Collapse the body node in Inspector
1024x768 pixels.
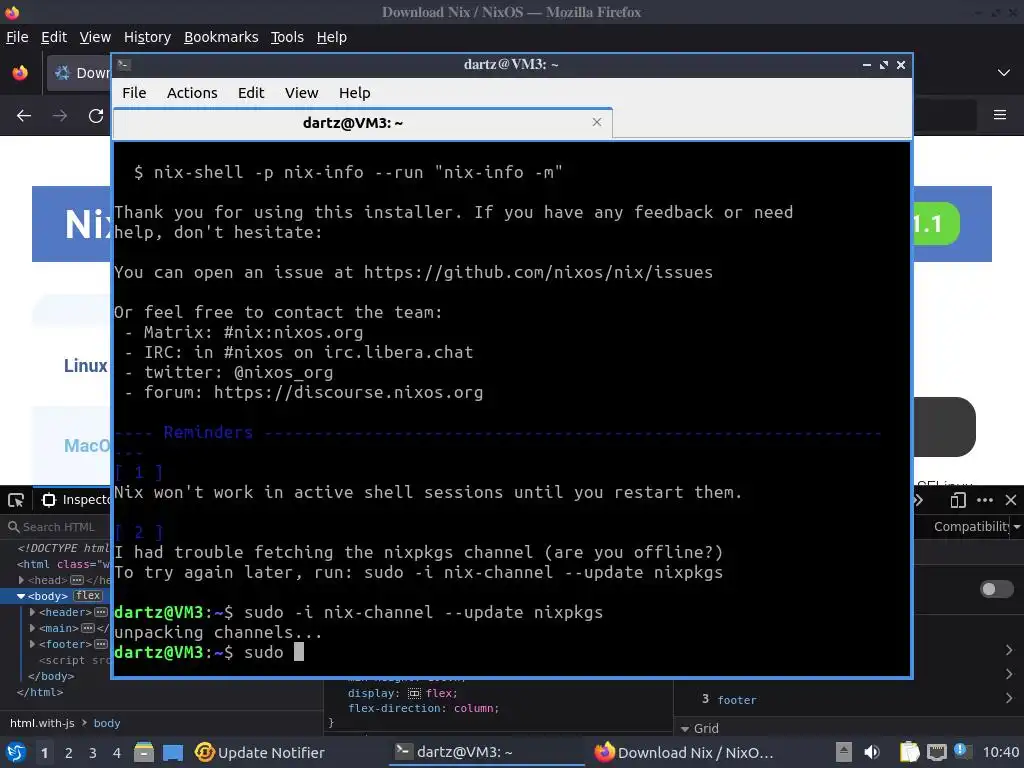coord(21,596)
